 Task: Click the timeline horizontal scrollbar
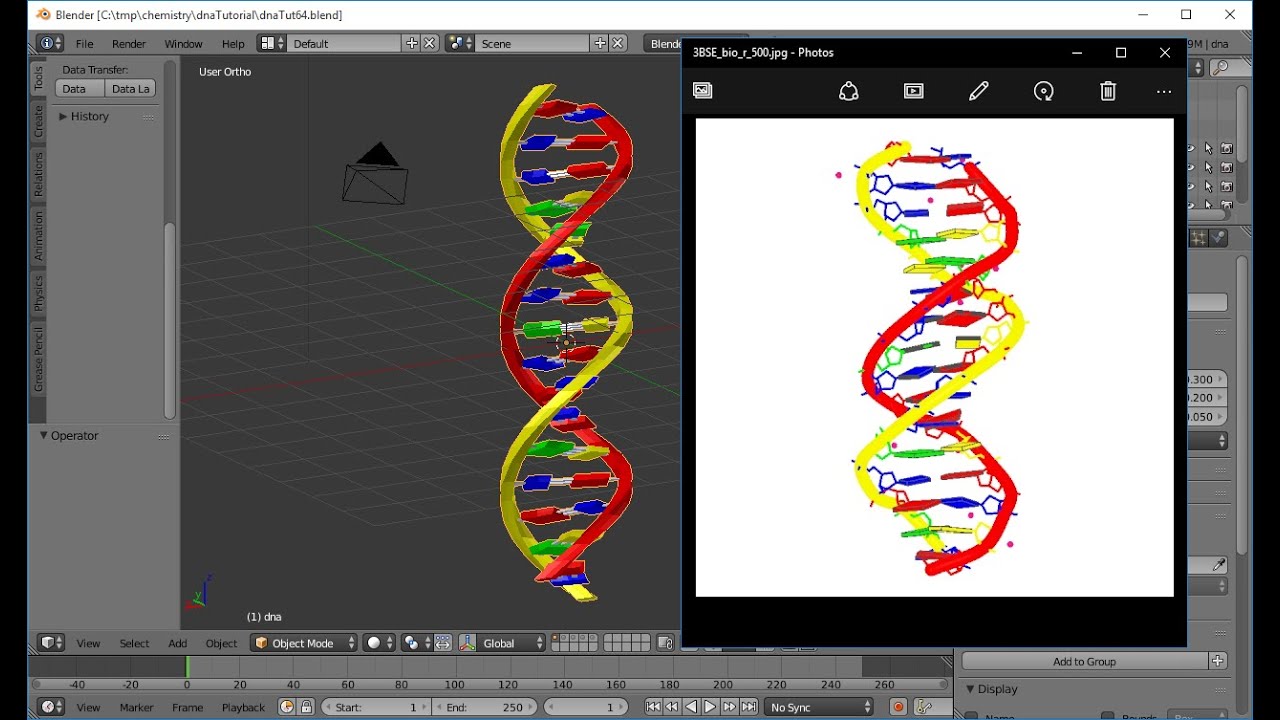490,685
